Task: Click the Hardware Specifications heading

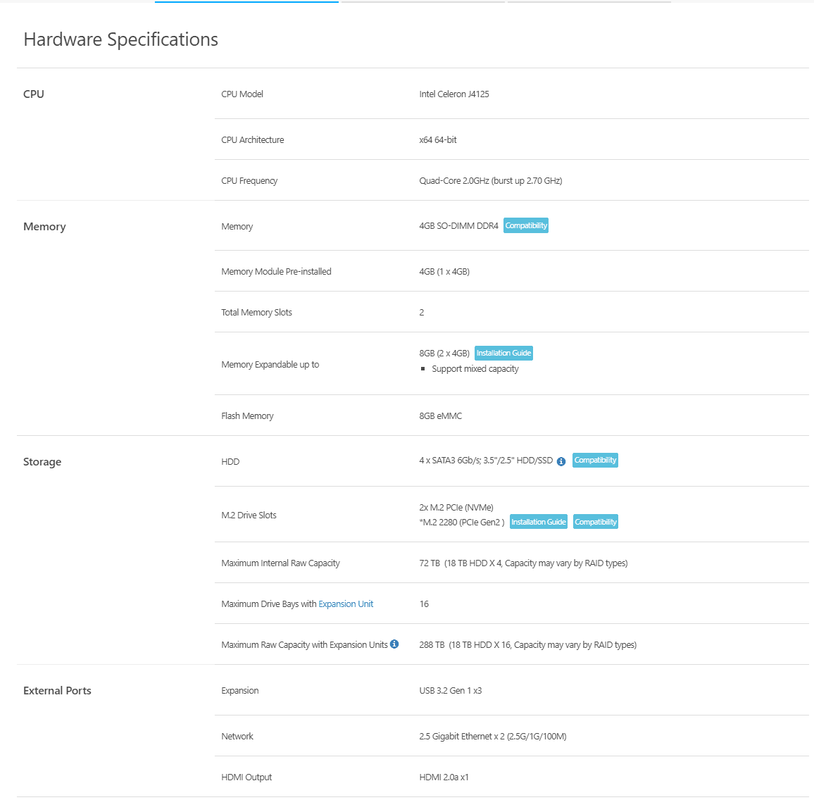Action: pos(121,39)
